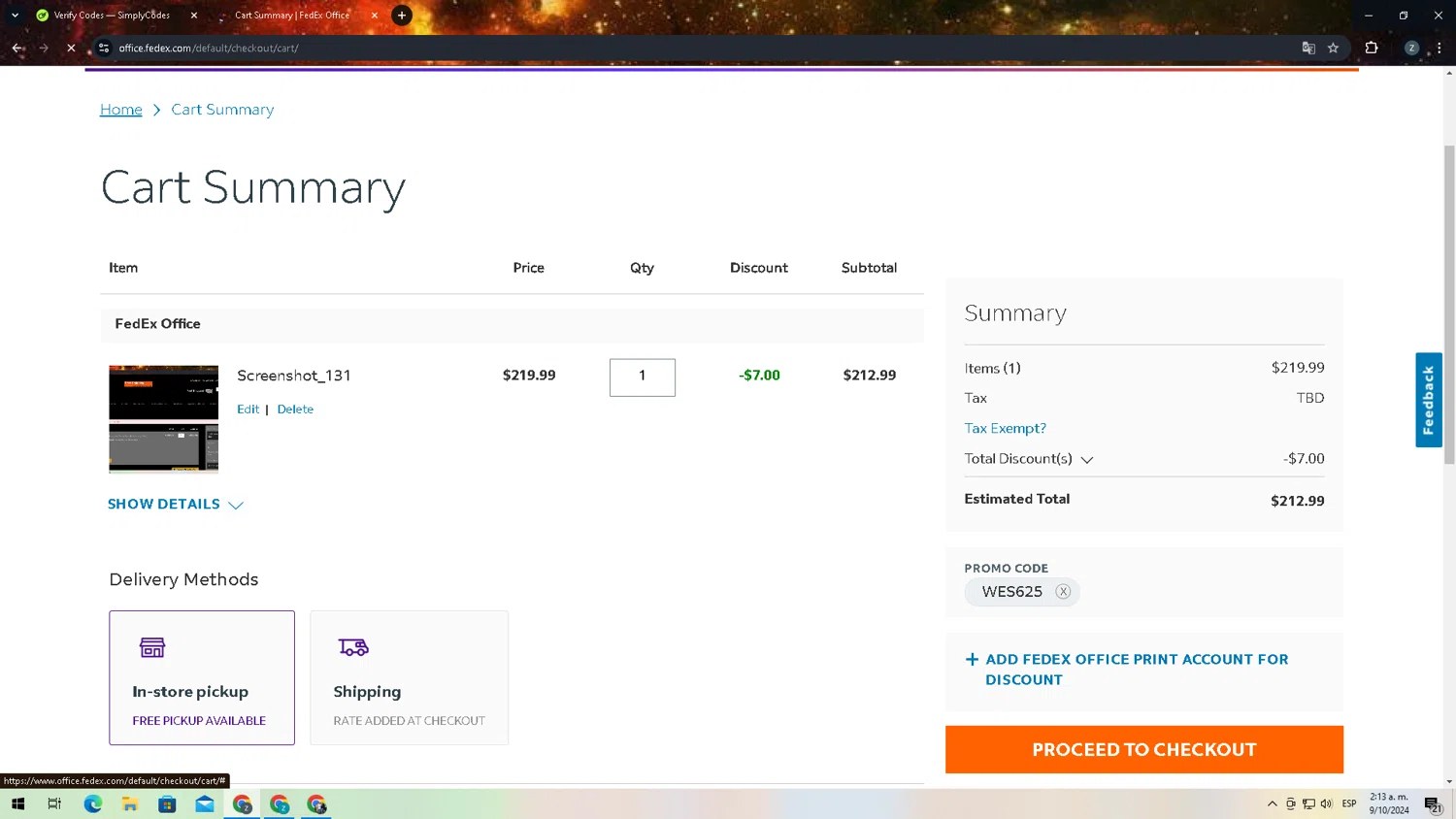This screenshot has height=819, width=1456.
Task: Click the plus icon to add print account
Action: [x=972, y=660]
